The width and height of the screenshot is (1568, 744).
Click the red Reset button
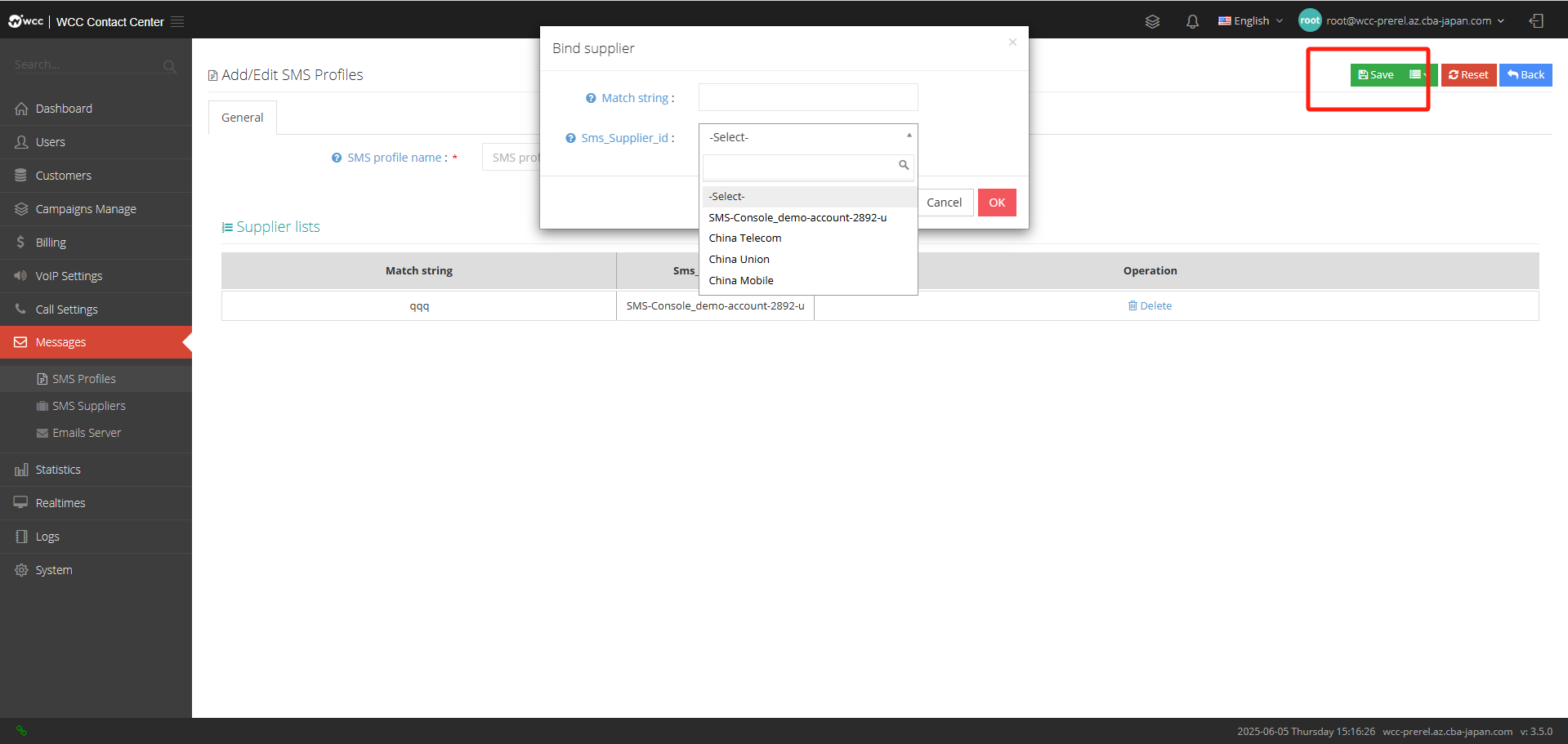[1468, 74]
